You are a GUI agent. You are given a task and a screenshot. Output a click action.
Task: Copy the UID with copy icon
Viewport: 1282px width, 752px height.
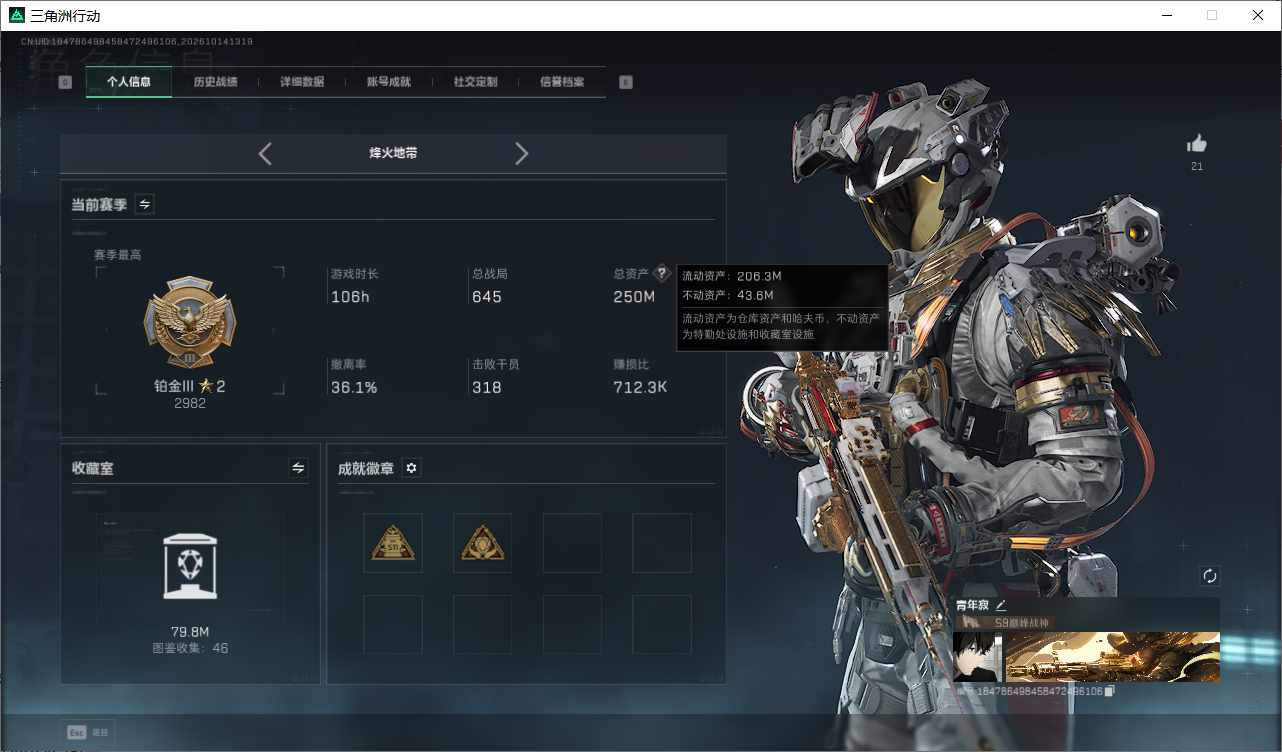click(1109, 691)
